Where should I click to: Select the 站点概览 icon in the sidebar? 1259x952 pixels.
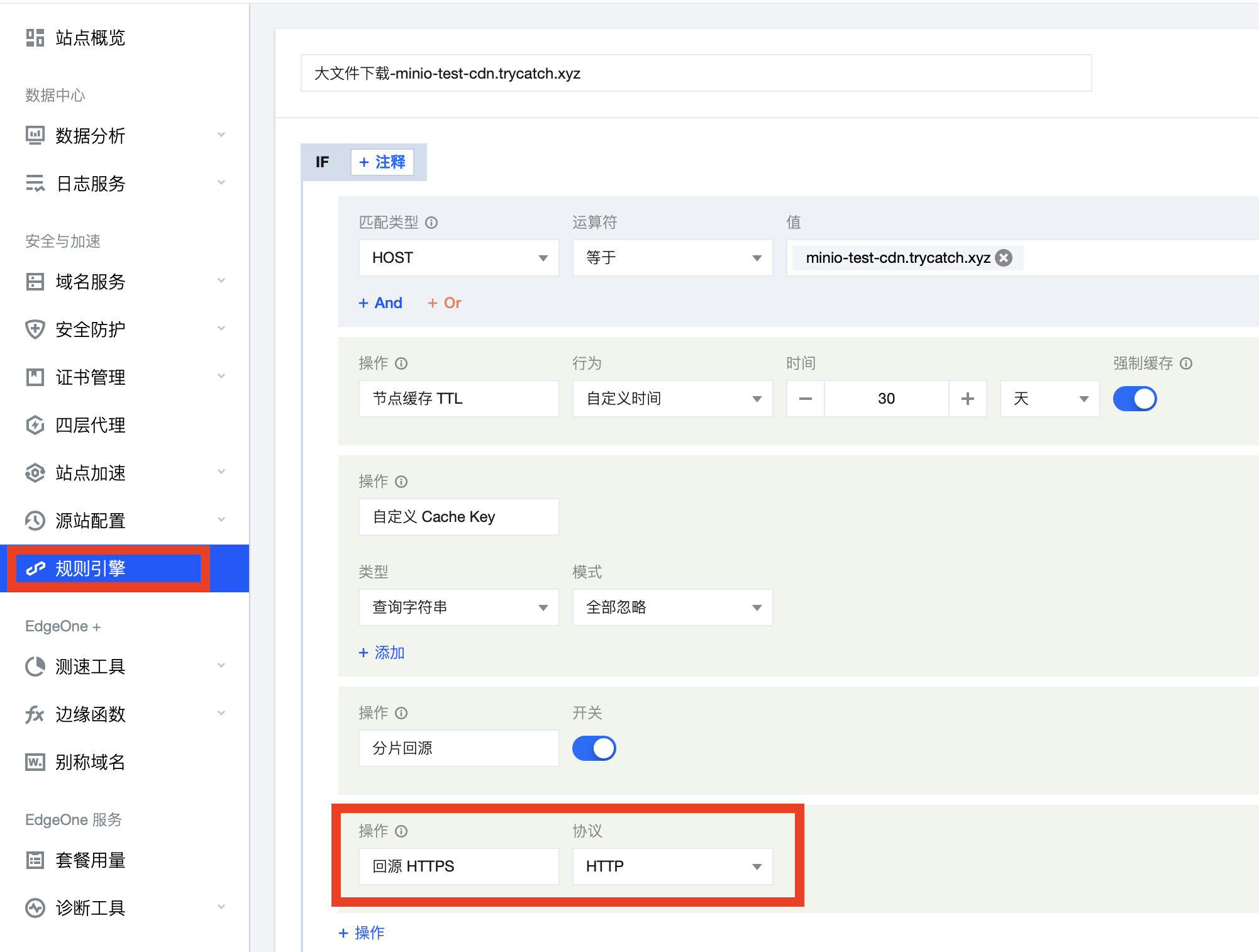pos(35,38)
